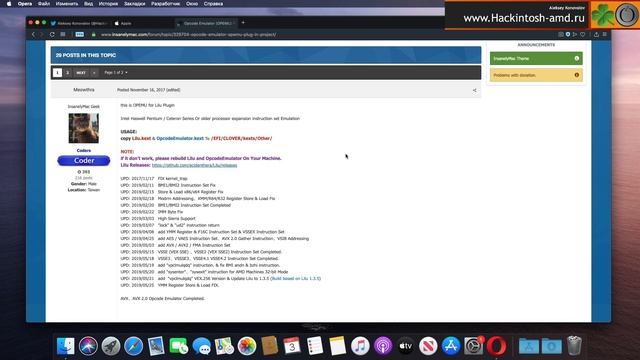This screenshot has height=360, width=640.
Task: Click the blue ad blocker shield icon
Action: click(x=568, y=35)
